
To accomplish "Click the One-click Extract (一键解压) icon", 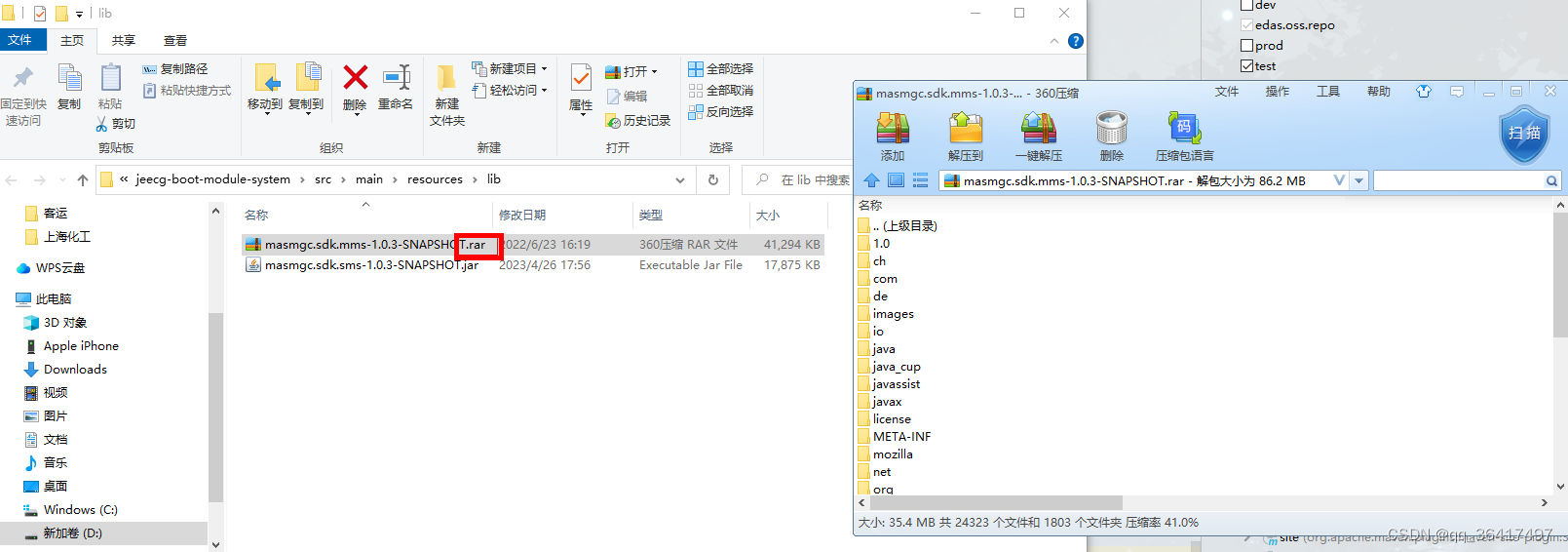I will coord(1039,129).
